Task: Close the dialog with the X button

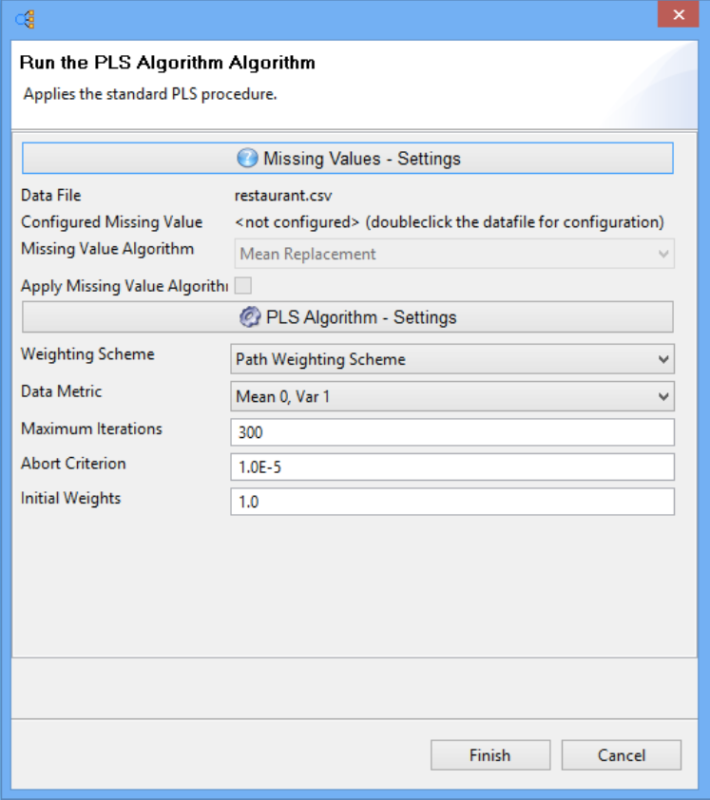Action: (x=677, y=15)
